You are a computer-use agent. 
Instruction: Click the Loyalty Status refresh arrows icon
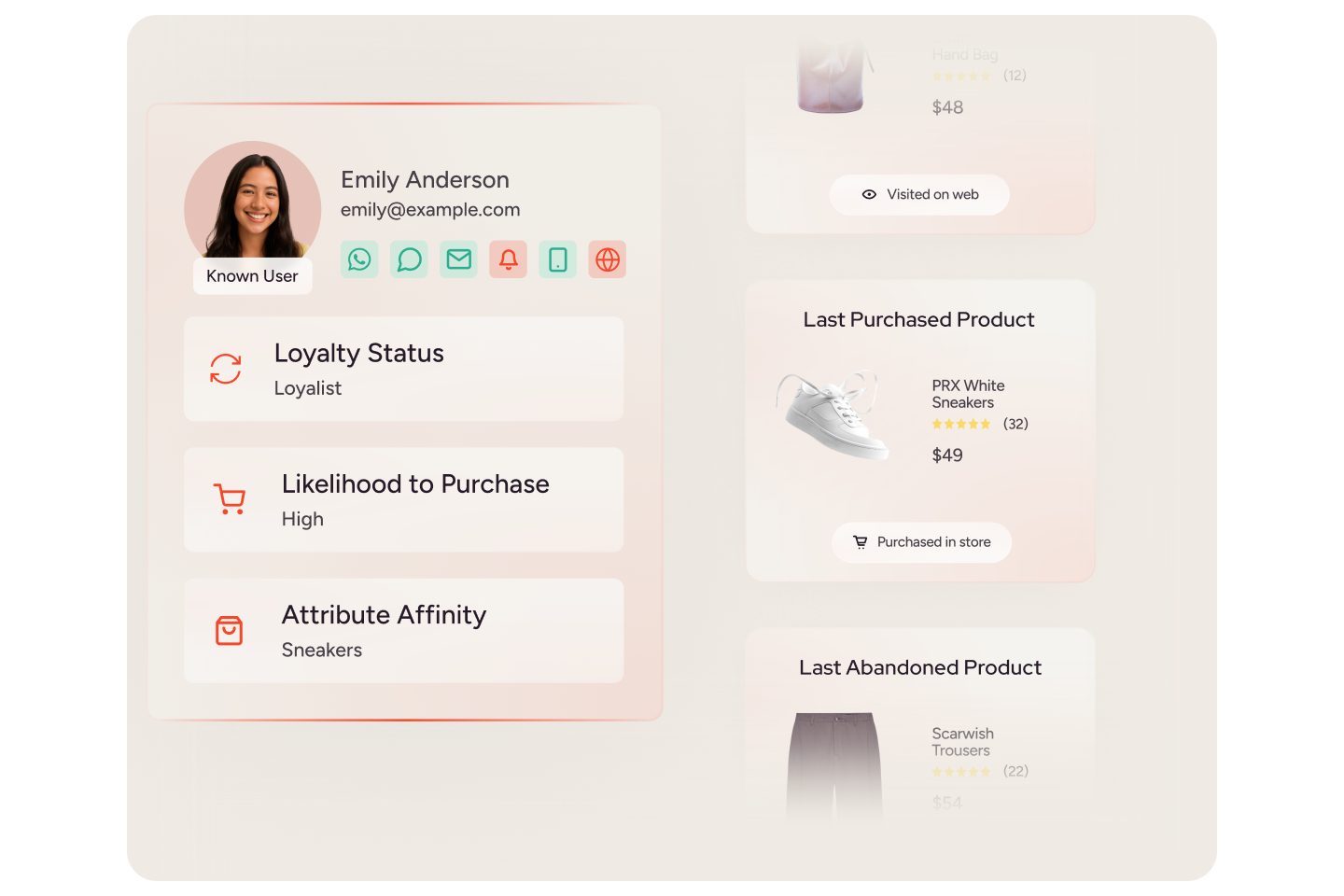click(226, 369)
